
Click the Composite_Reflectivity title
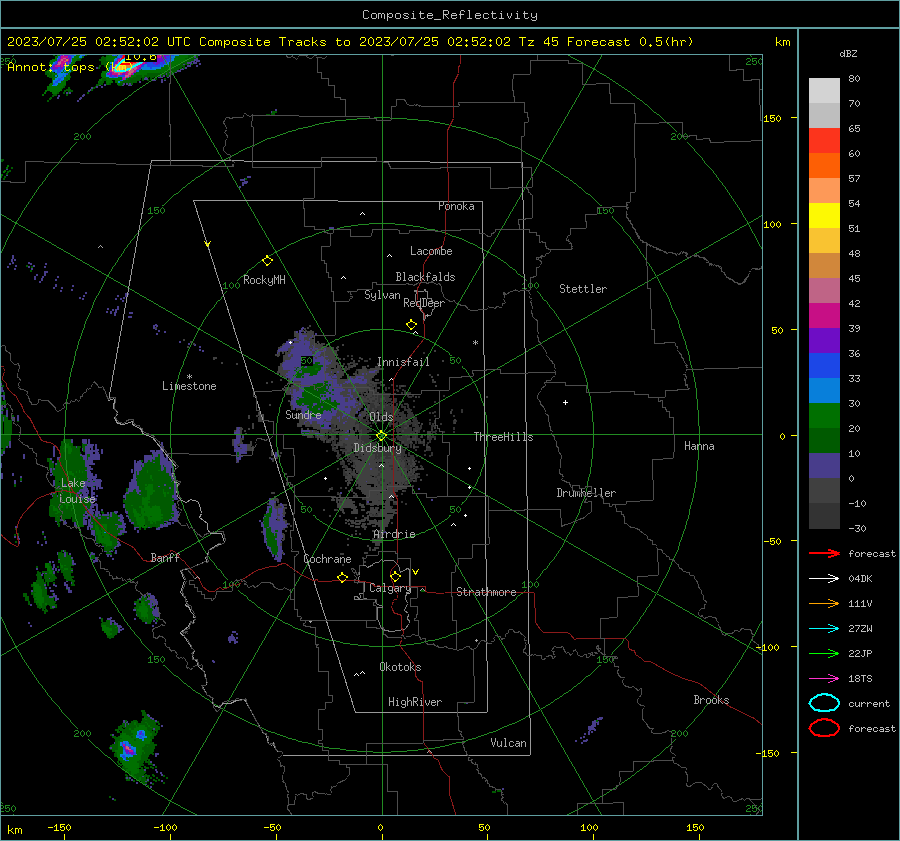(x=450, y=15)
